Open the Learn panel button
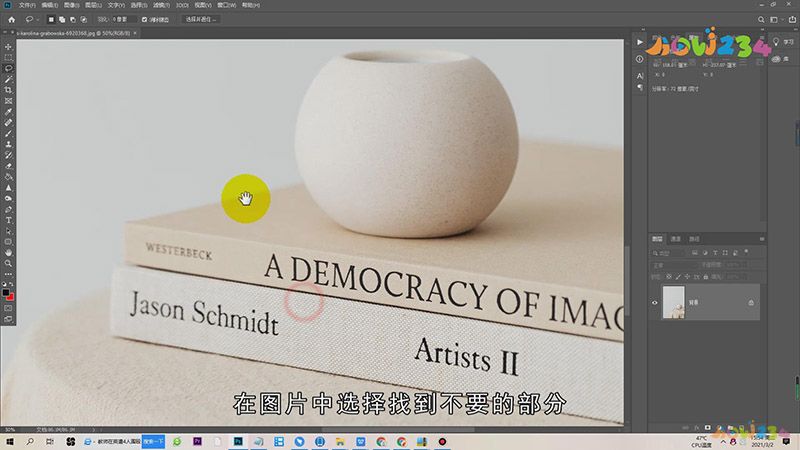The width and height of the screenshot is (800, 450). coord(783,42)
